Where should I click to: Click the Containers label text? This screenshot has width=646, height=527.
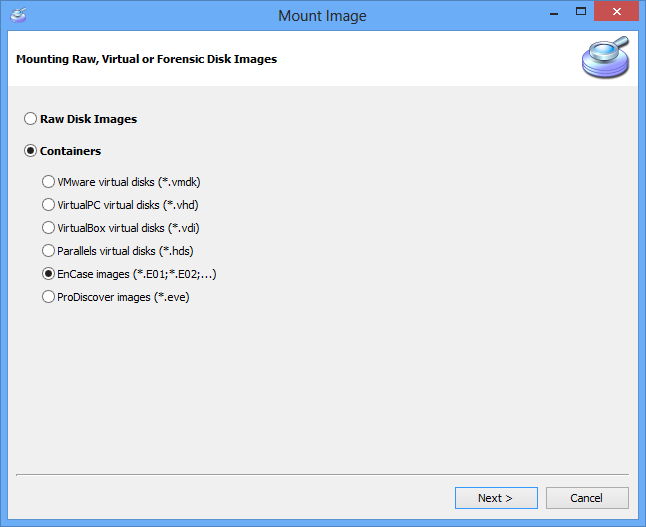click(x=70, y=151)
